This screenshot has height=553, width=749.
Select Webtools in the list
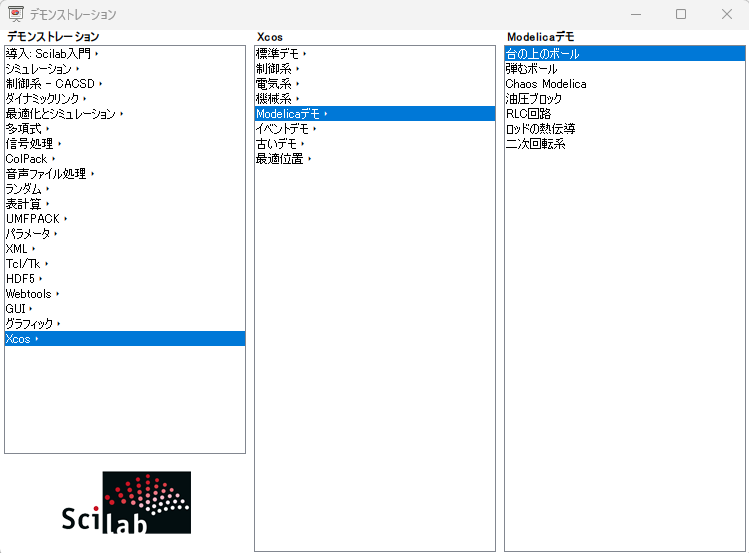click(125, 294)
